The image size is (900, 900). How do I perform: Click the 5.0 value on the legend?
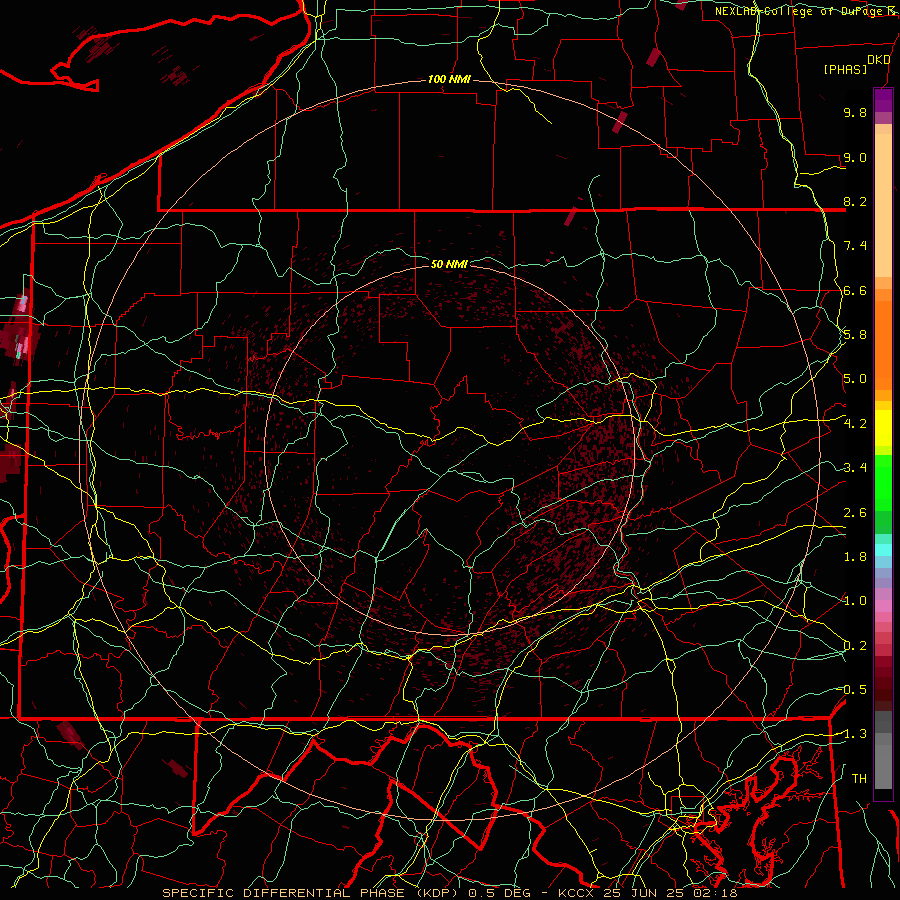tap(855, 379)
